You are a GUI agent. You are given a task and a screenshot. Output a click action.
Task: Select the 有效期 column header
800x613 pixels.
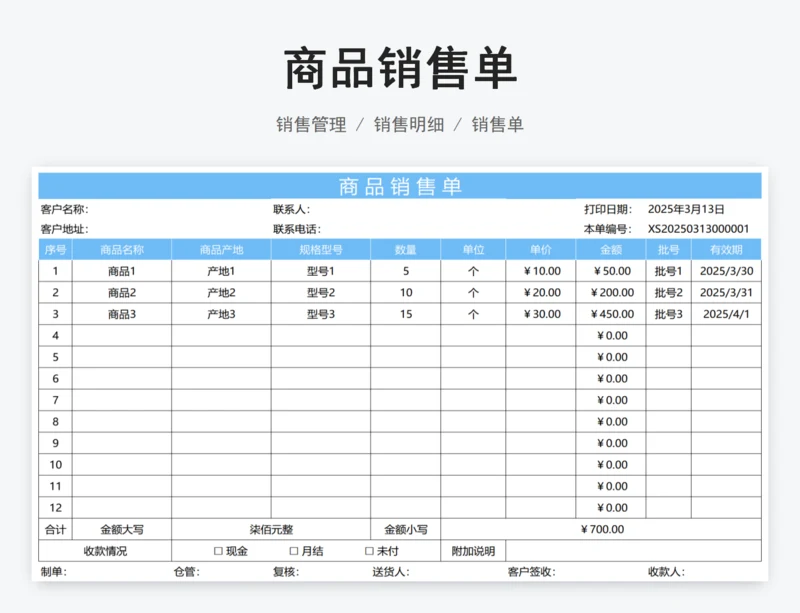coord(727,250)
